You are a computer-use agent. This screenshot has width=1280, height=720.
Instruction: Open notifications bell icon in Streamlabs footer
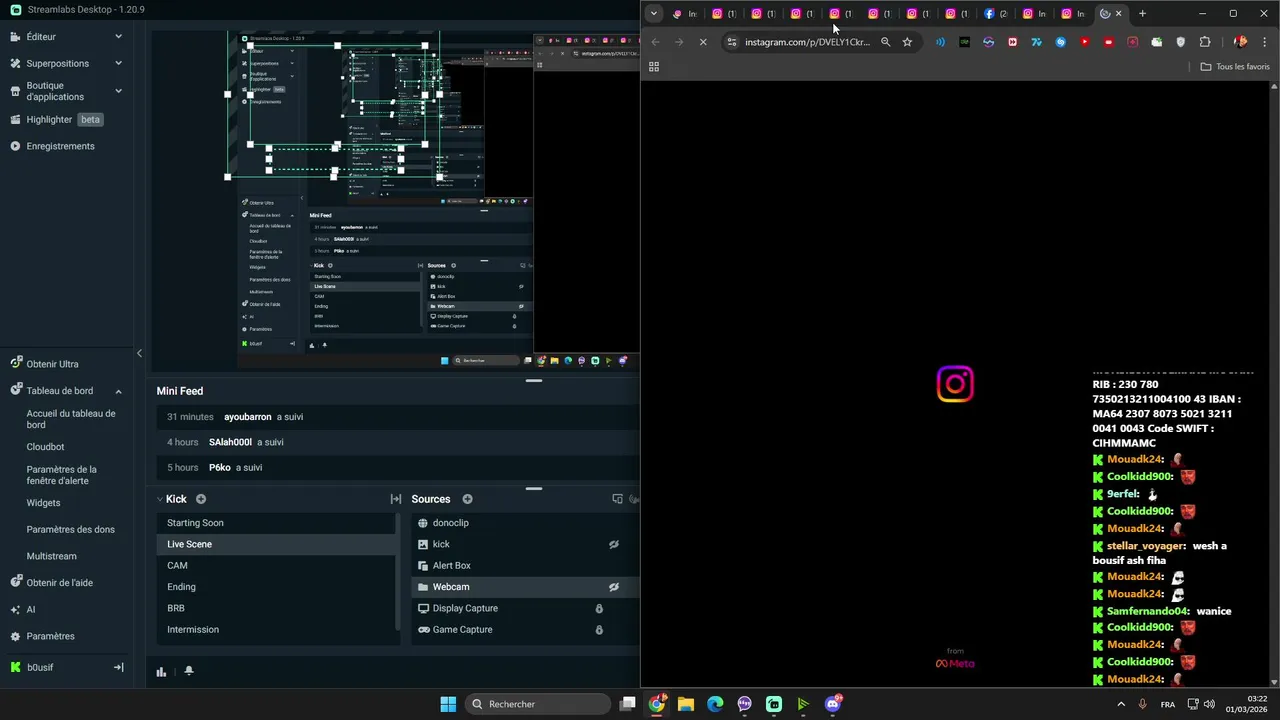pyautogui.click(x=189, y=671)
